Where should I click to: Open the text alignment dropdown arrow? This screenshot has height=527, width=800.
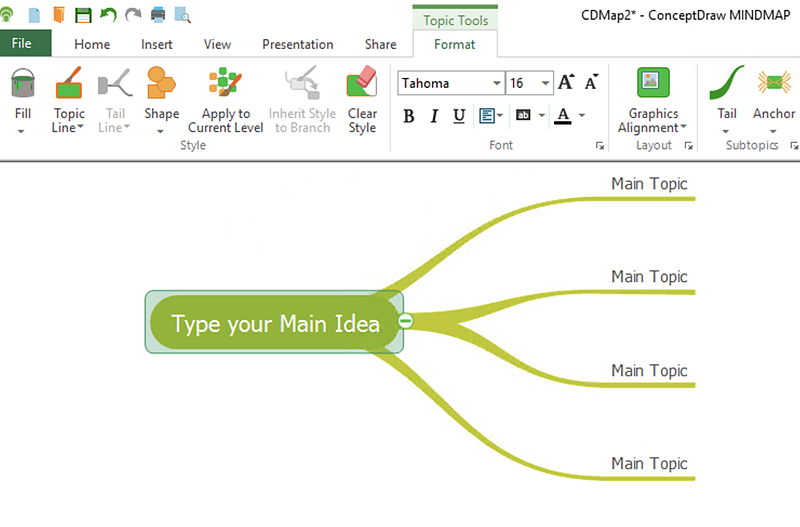tap(500, 115)
